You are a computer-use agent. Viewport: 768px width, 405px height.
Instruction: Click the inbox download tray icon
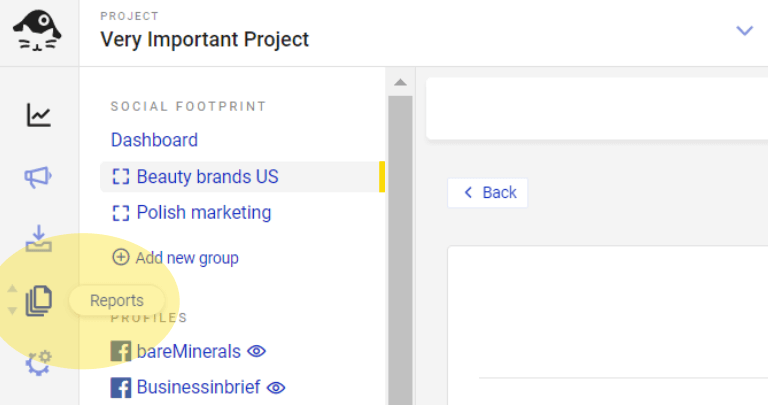[39, 238]
